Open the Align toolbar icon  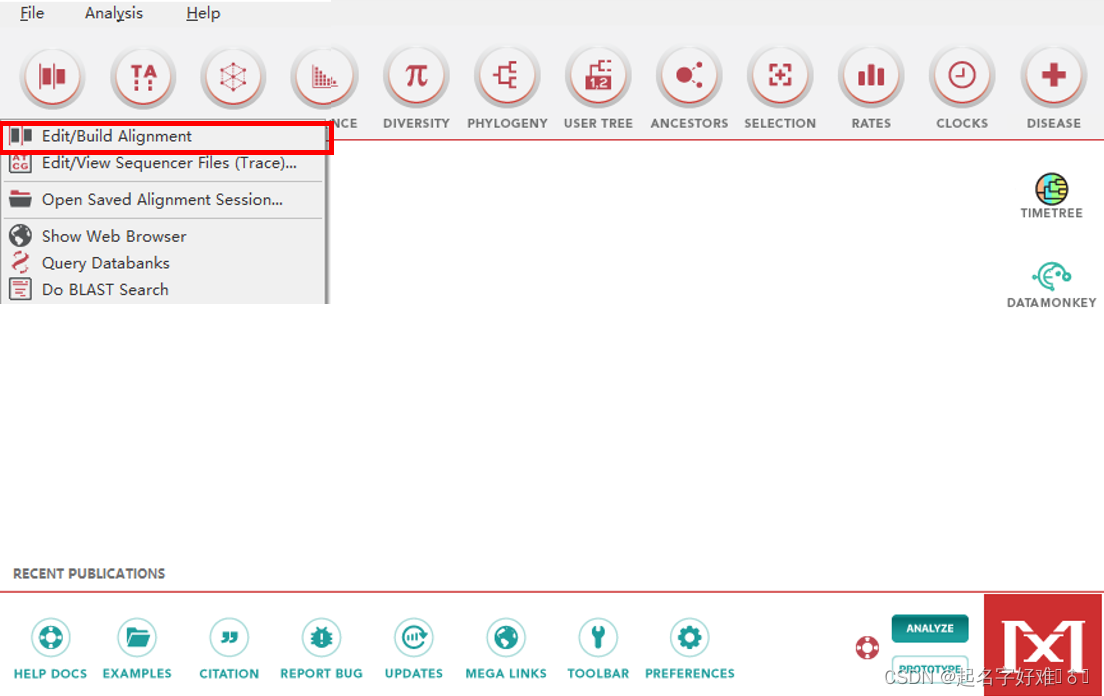[x=52, y=76]
